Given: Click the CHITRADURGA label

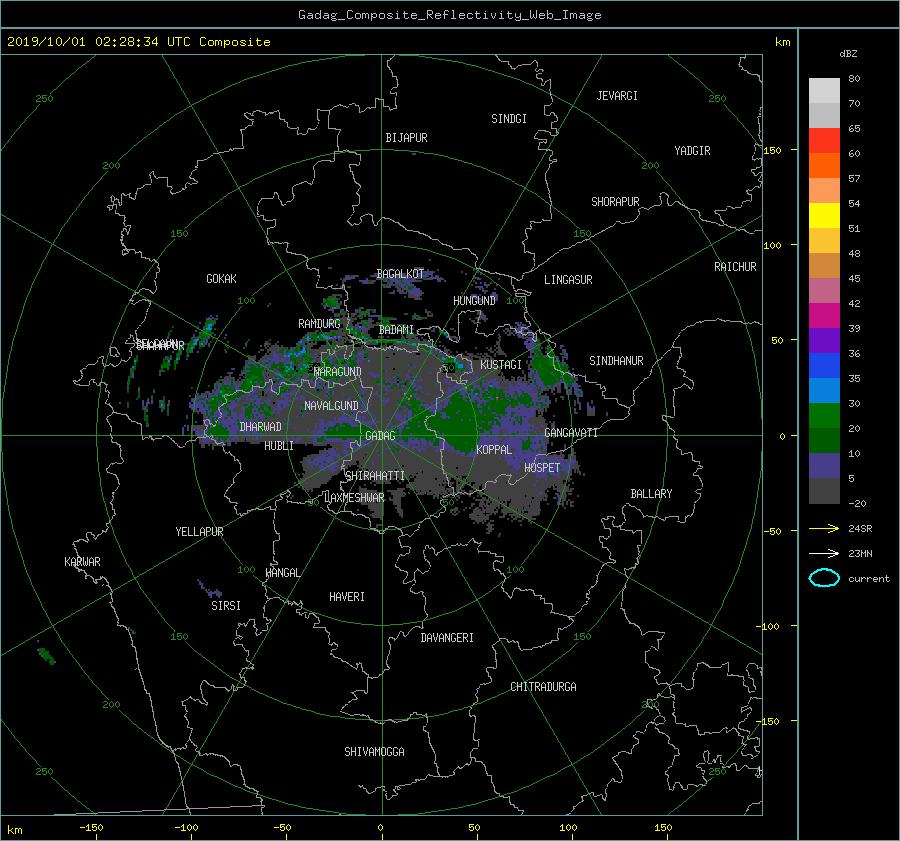Looking at the screenshot, I should tap(543, 687).
